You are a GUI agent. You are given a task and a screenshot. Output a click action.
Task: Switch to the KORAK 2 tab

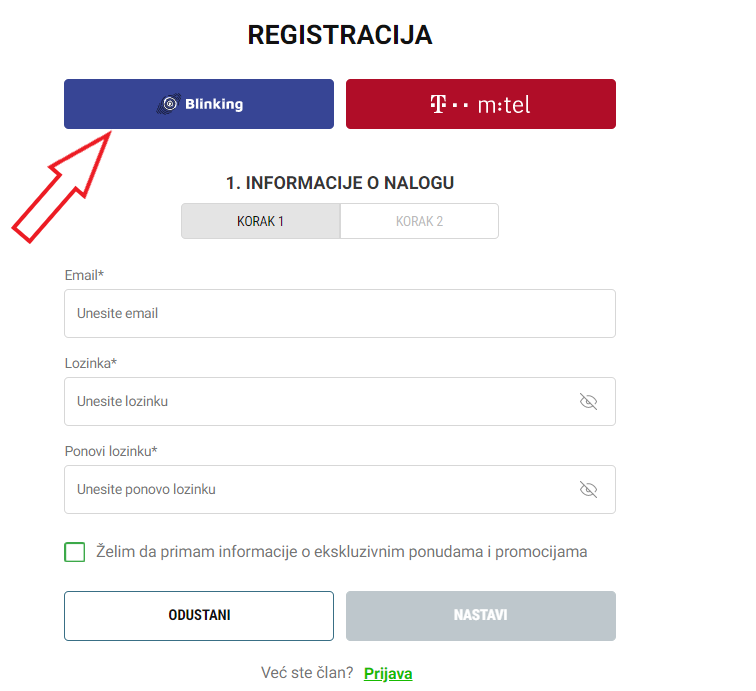(419, 221)
